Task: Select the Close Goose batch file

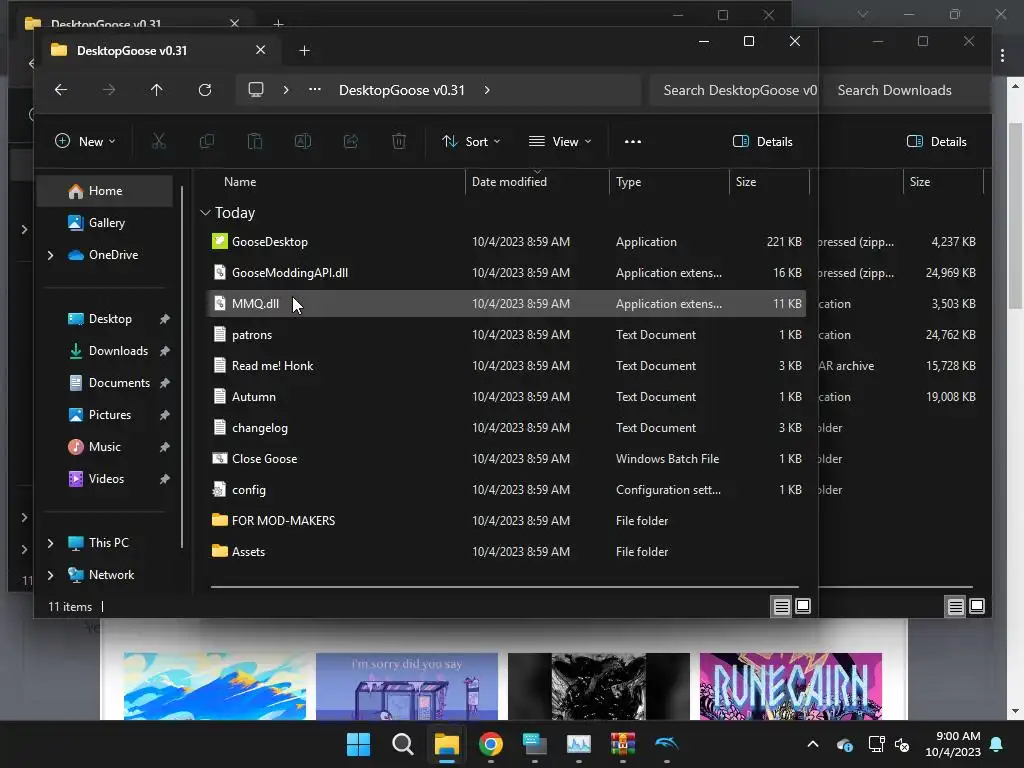Action: (x=506, y=459)
